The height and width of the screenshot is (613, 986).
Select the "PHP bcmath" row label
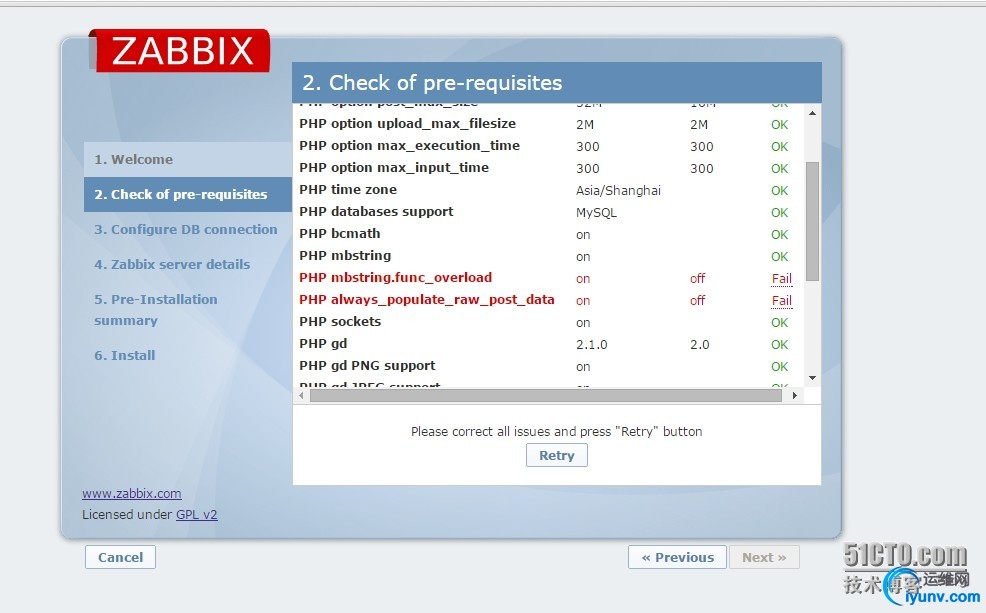340,233
